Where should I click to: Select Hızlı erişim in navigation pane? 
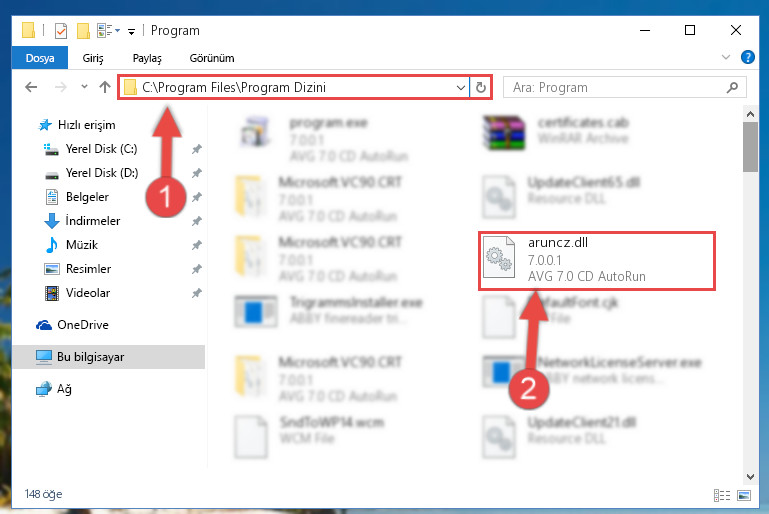pyautogui.click(x=86, y=125)
